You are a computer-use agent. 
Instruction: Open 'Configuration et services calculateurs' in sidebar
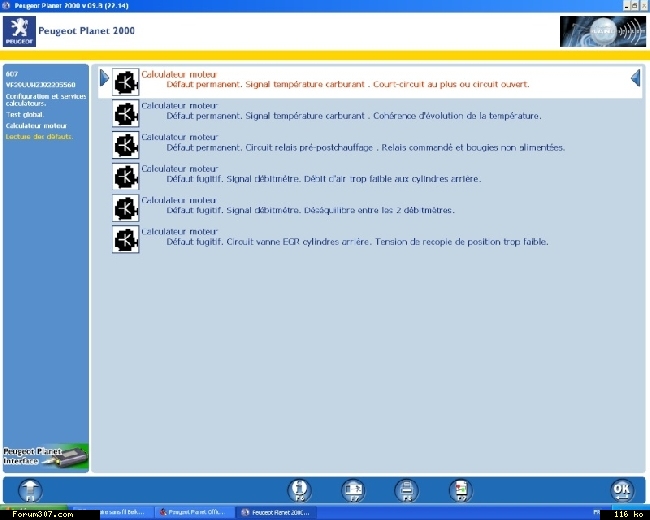[x=46, y=100]
